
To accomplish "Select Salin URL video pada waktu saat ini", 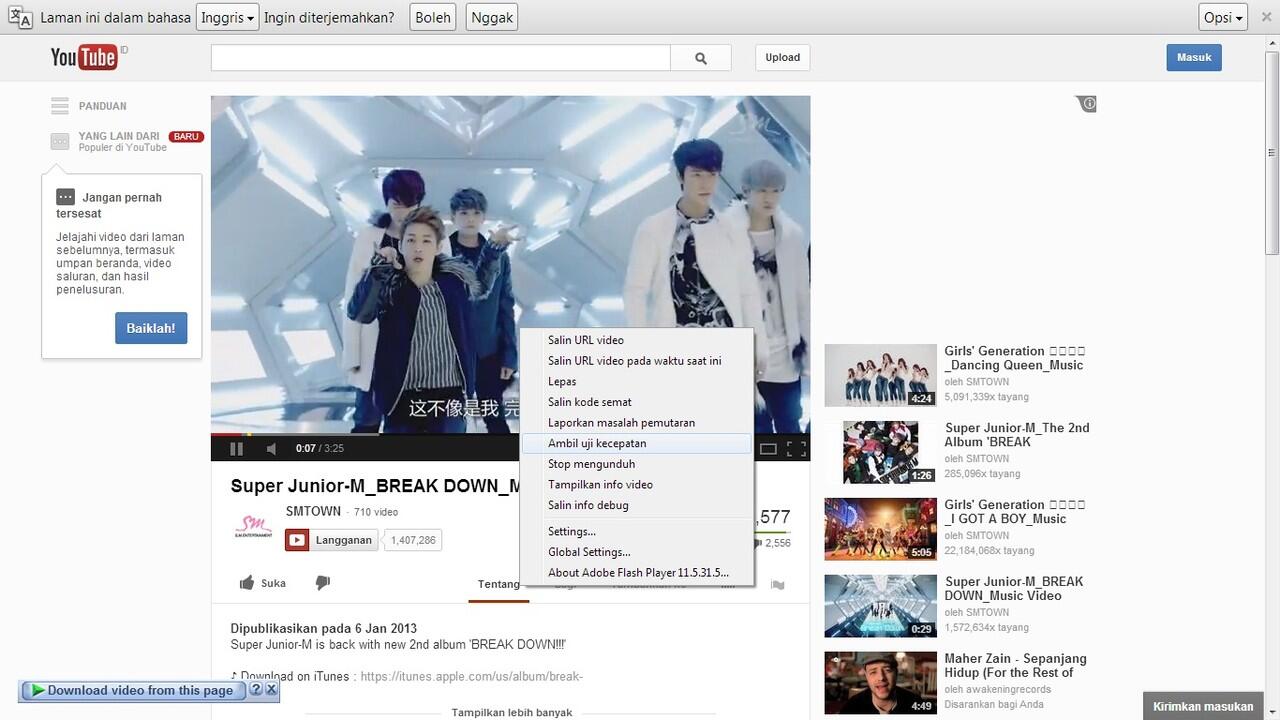I will pyautogui.click(x=636, y=361).
